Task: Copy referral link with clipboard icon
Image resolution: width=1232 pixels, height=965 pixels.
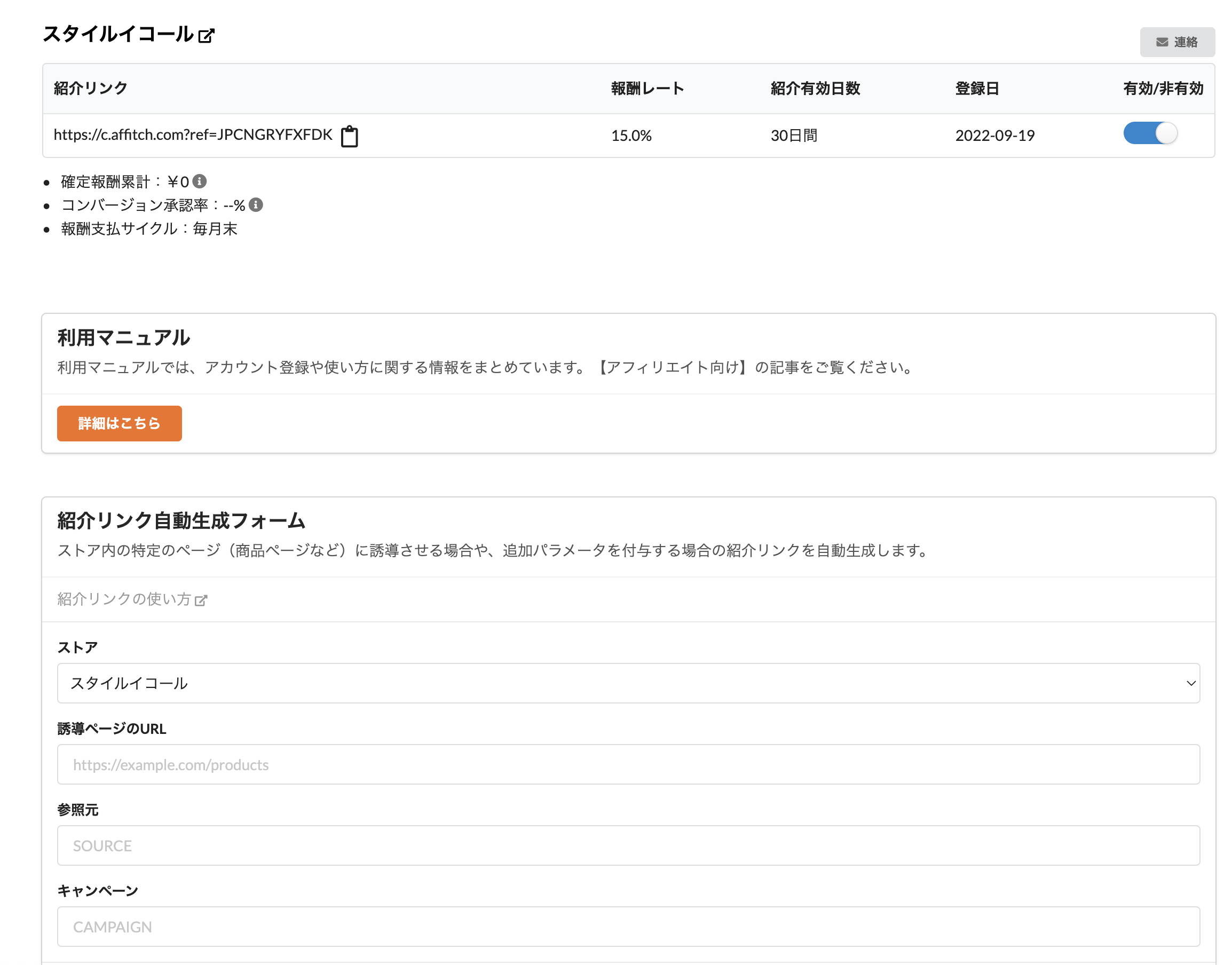Action: pyautogui.click(x=349, y=136)
